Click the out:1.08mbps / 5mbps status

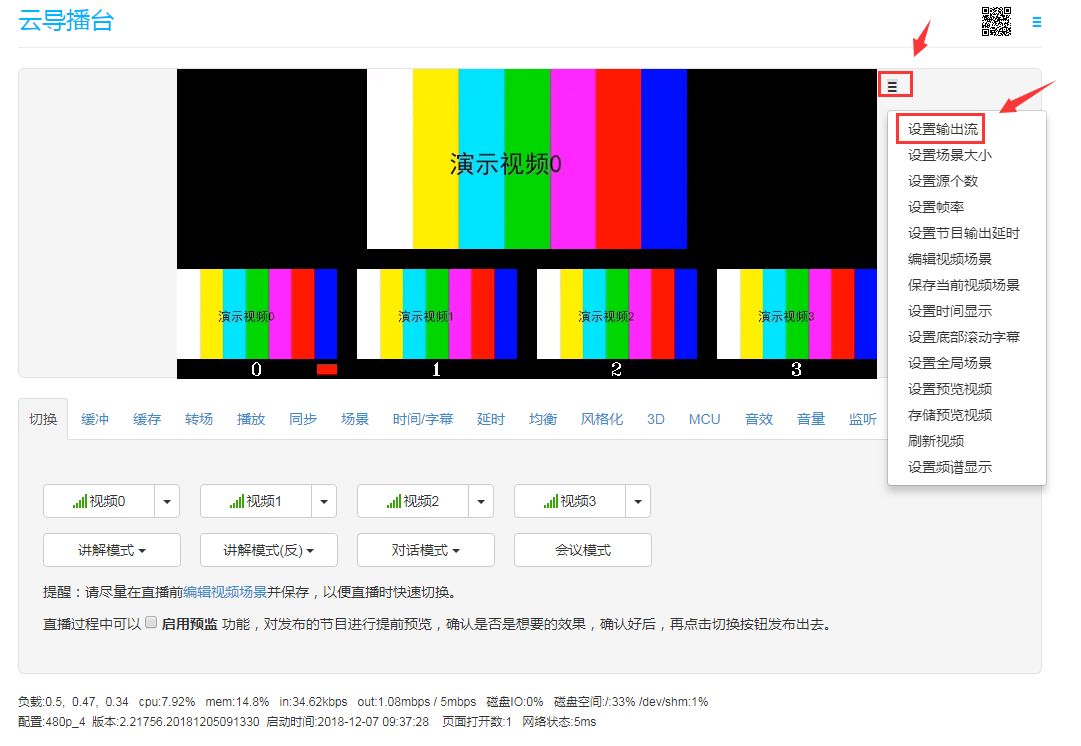tap(416, 702)
